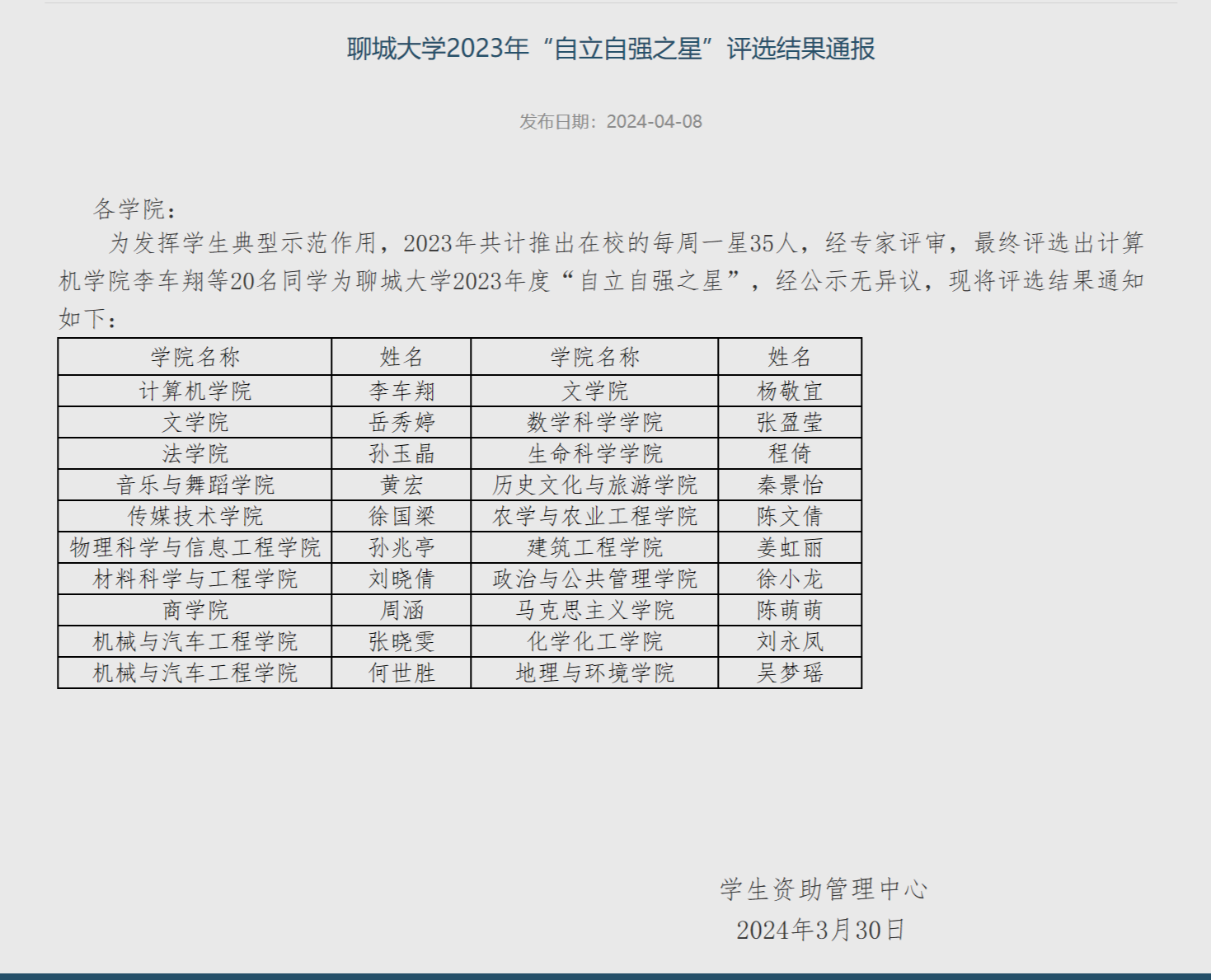Click the 数学科学学院 cell
This screenshot has width=1211, height=980.
pyautogui.click(x=595, y=422)
